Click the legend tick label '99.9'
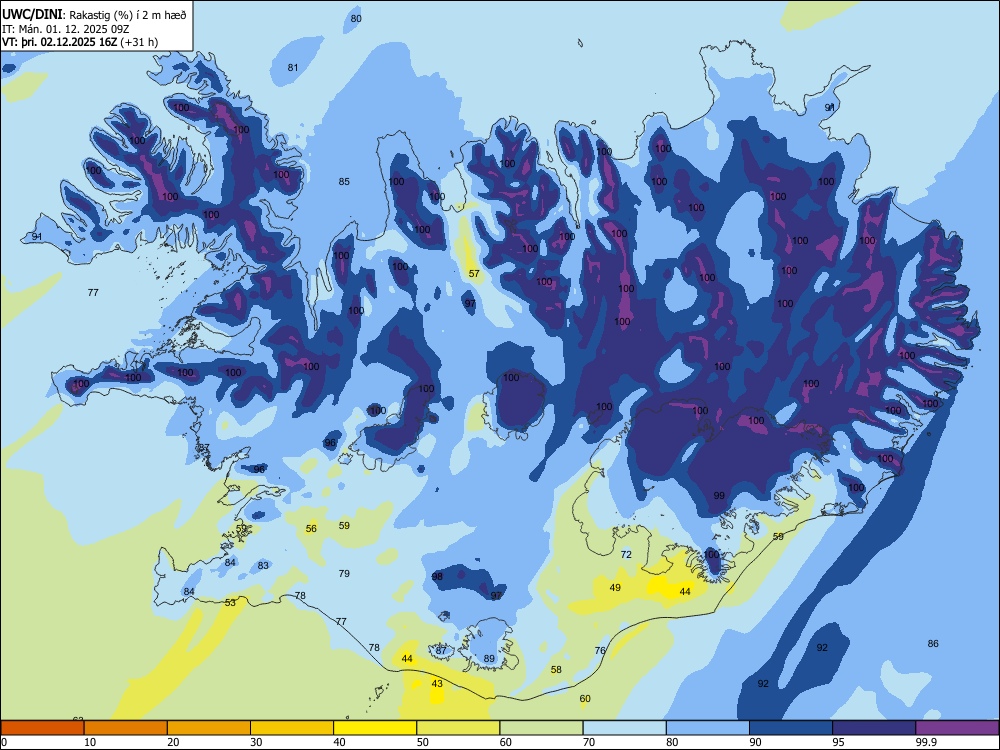Image resolution: width=1000 pixels, height=750 pixels. (926, 742)
